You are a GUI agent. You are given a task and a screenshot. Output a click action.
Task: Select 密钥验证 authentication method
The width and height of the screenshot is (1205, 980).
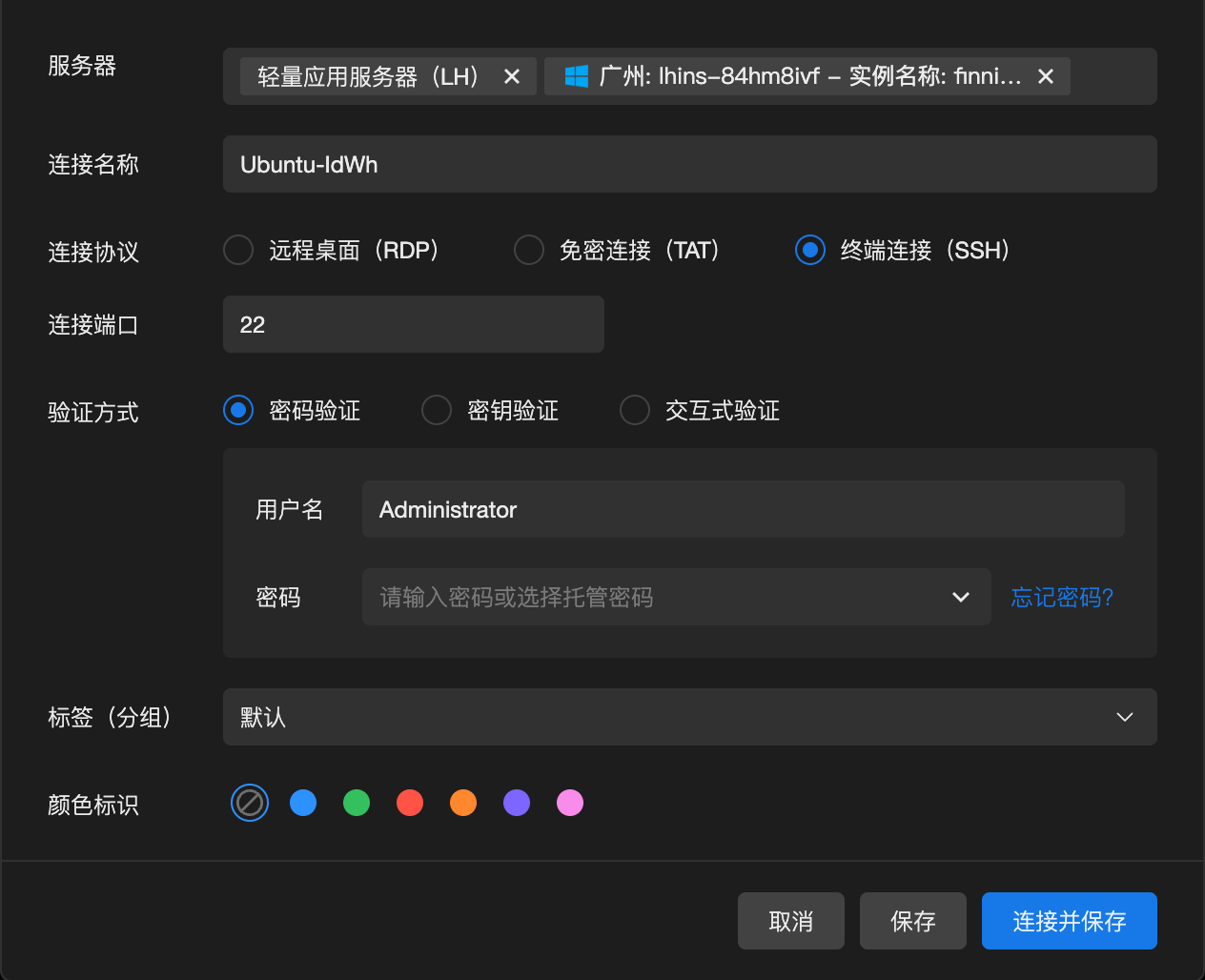pyautogui.click(x=437, y=410)
